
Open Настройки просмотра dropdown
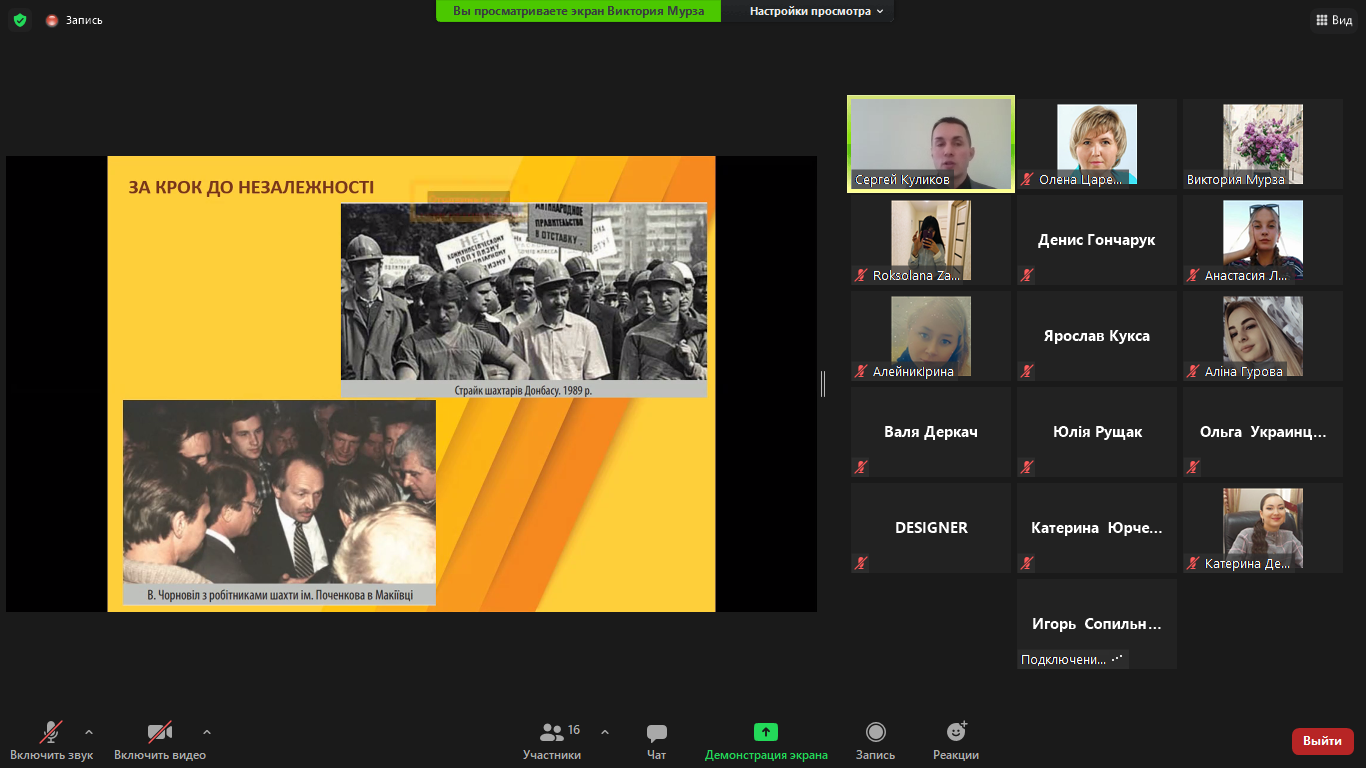816,11
